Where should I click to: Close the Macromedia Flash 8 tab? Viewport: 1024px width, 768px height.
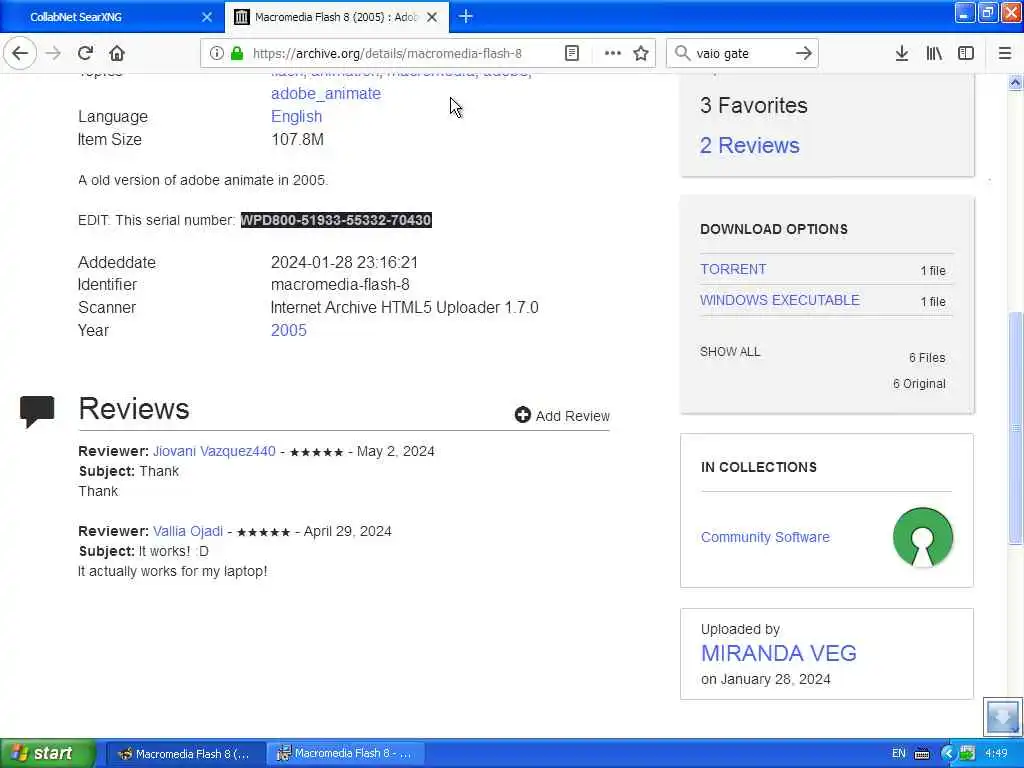coord(432,17)
